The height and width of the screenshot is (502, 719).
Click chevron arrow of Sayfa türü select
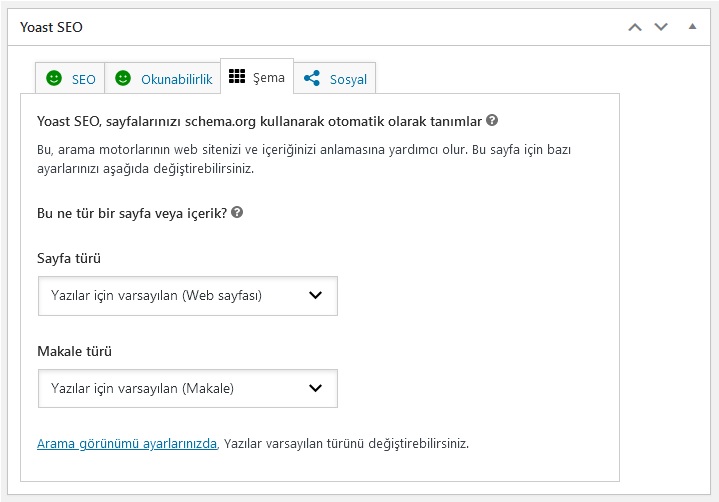tap(315, 295)
